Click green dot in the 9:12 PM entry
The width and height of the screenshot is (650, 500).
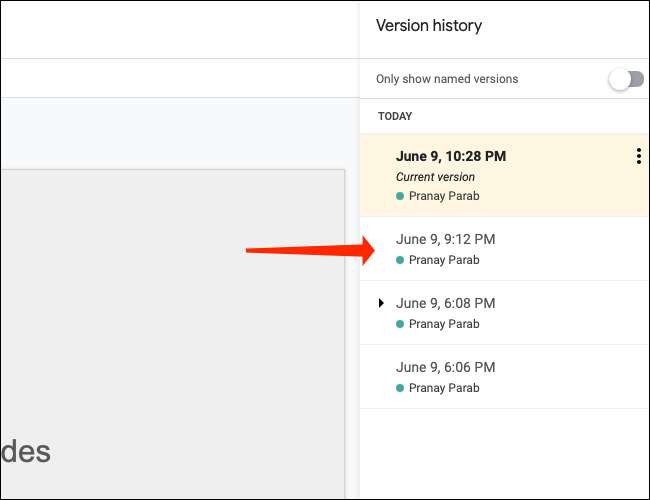click(x=400, y=260)
